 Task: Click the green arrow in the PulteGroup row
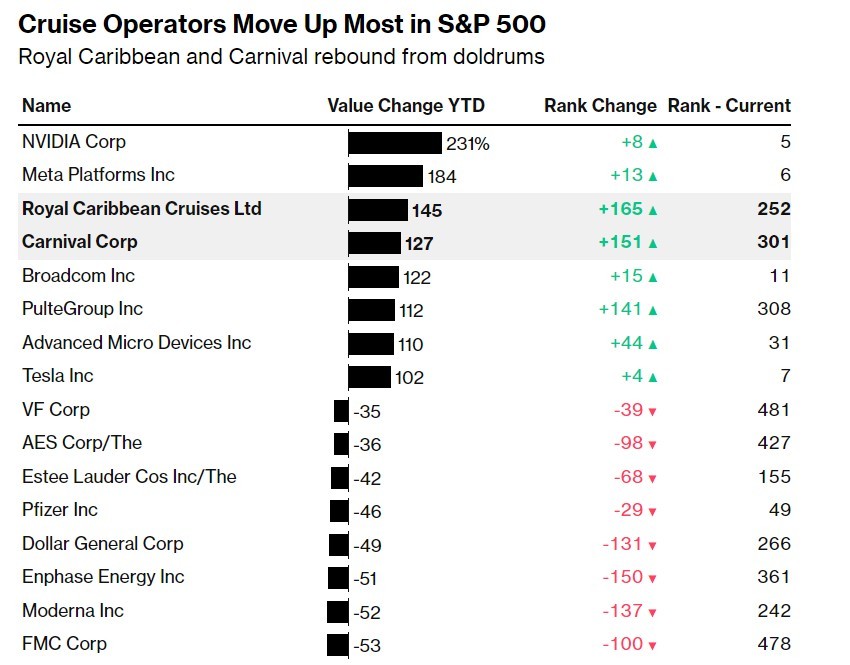653,310
